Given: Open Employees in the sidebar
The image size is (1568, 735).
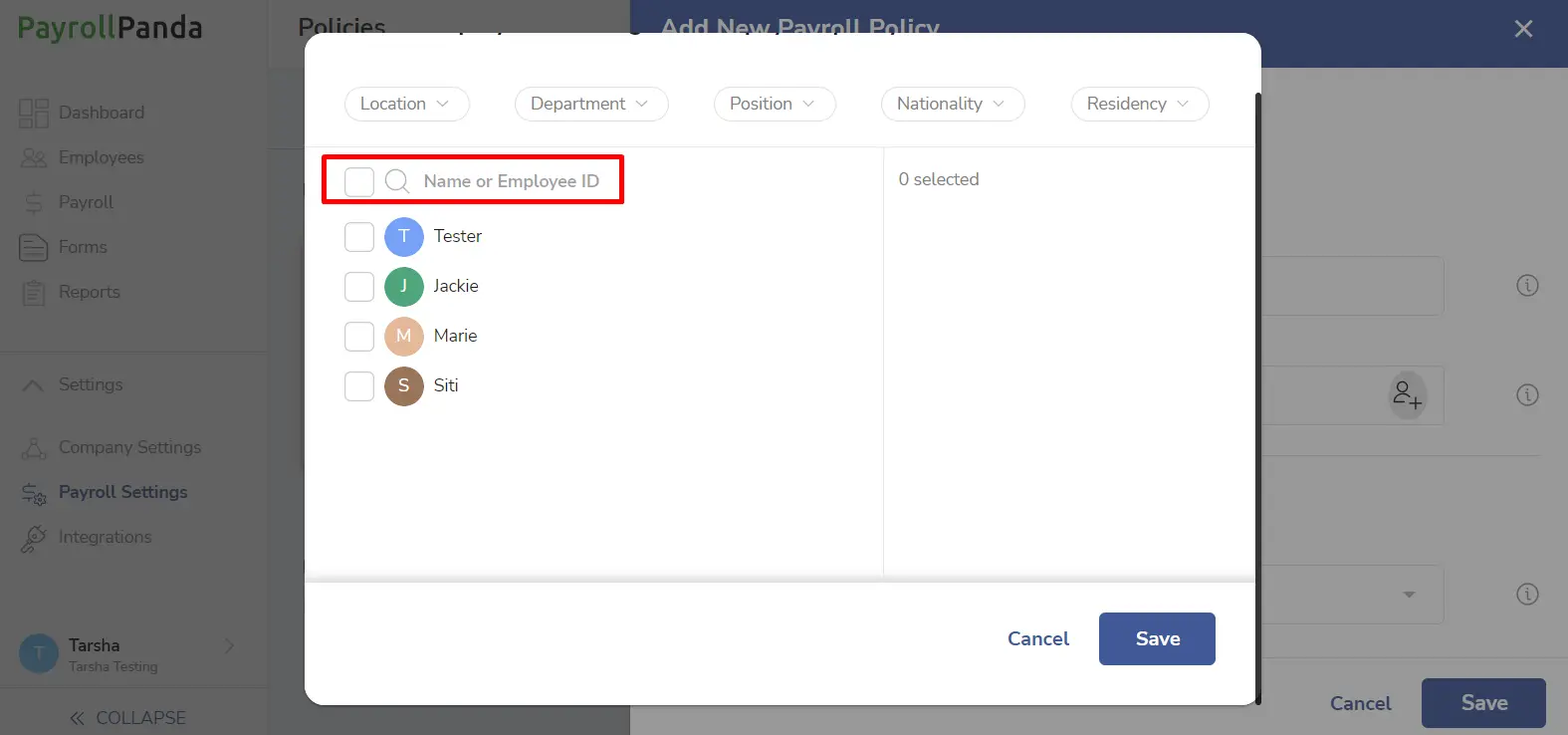Looking at the screenshot, I should pyautogui.click(x=101, y=157).
